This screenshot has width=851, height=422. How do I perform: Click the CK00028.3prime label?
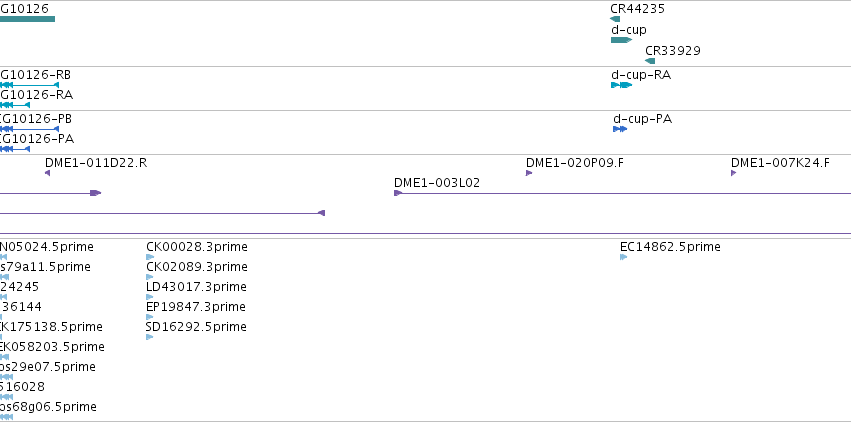coord(196,247)
